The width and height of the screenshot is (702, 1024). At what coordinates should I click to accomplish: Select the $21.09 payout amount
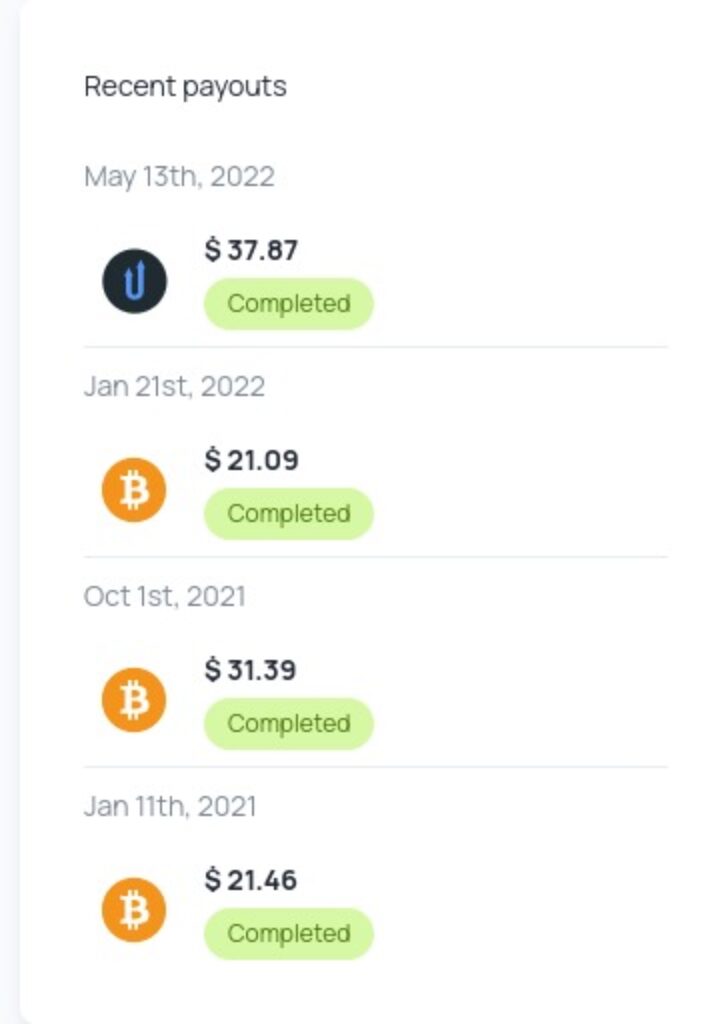coord(251,460)
